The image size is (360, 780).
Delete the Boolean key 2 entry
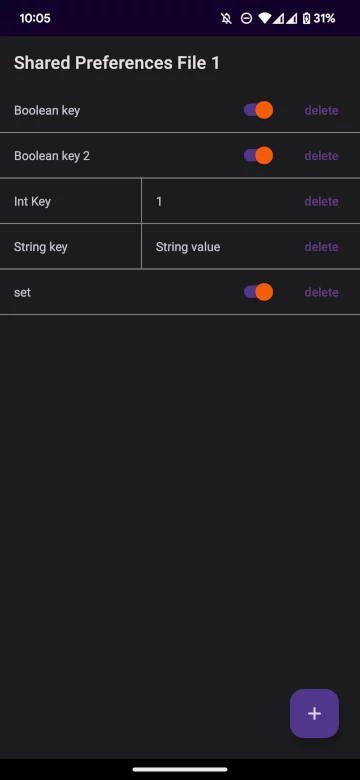[321, 156]
